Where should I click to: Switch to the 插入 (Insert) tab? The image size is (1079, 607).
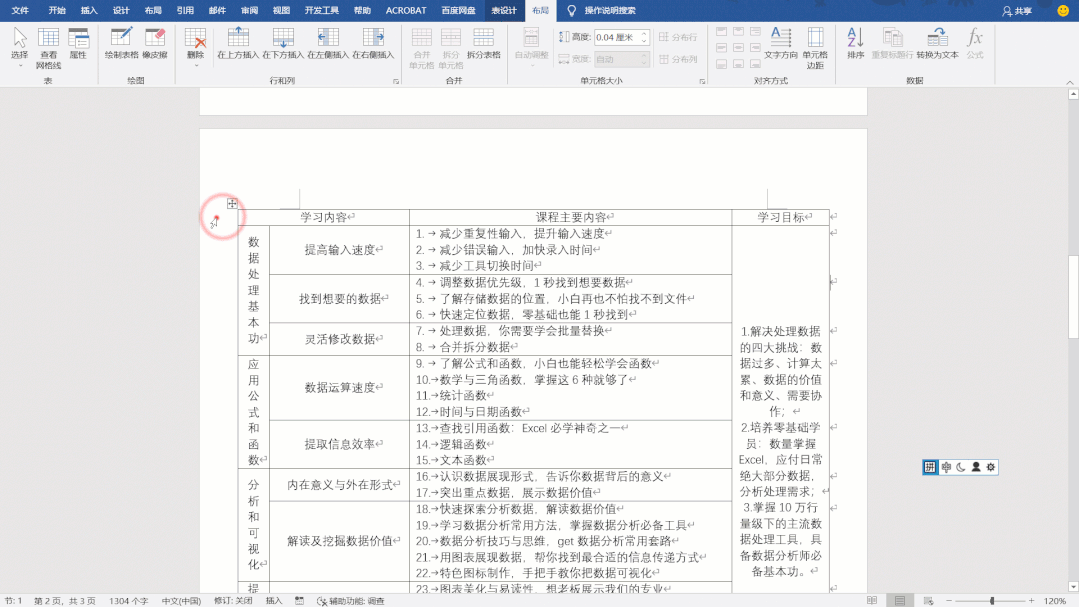89,10
